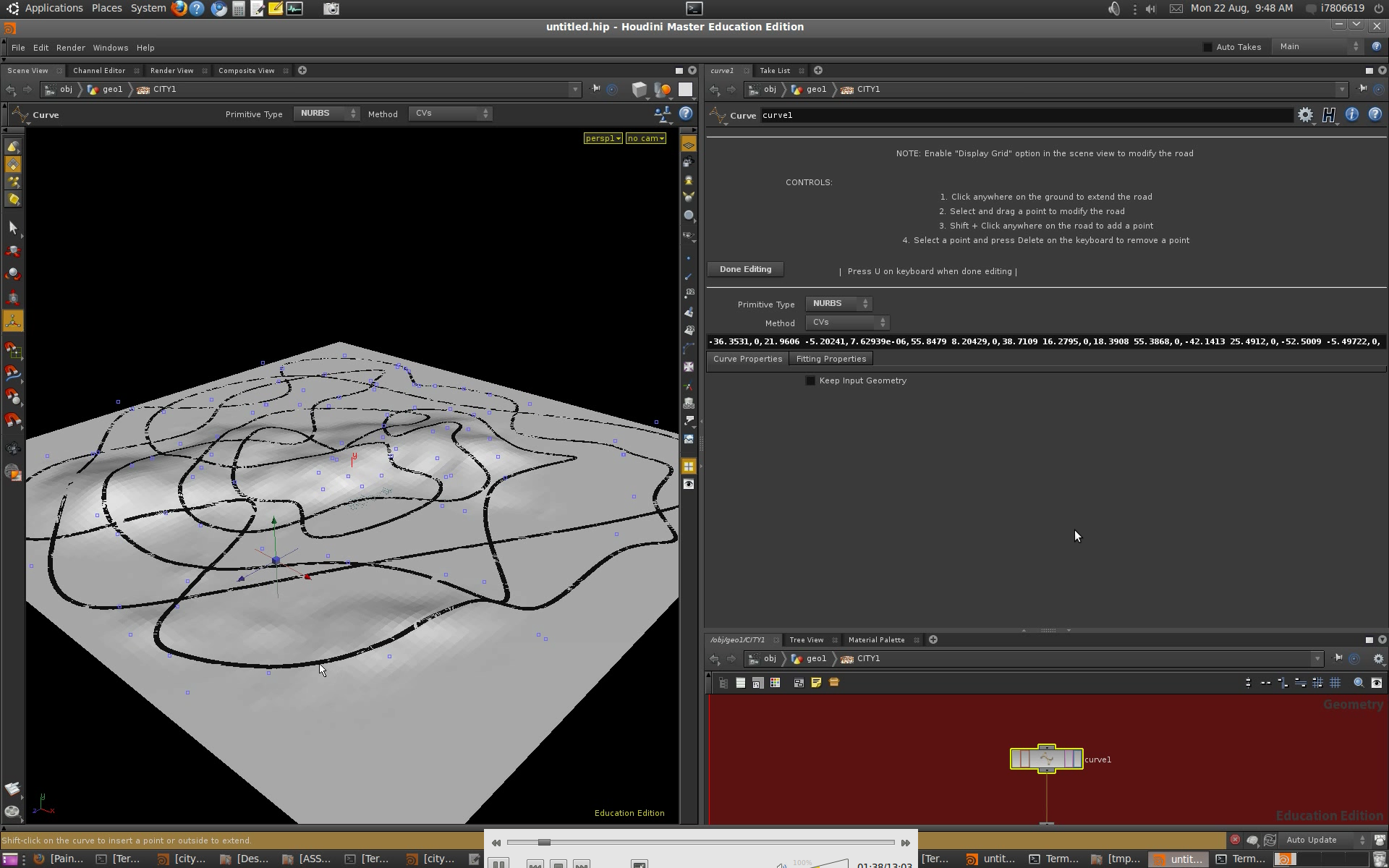This screenshot has width=1389, height=868.
Task: Enable grid snapping magnet tool
Action: point(13,351)
